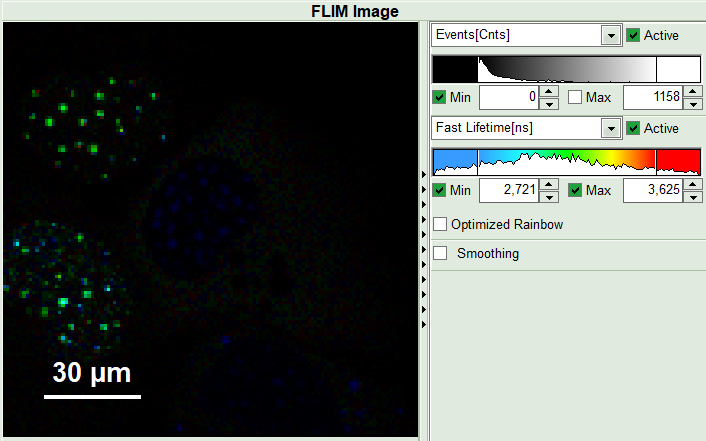This screenshot has height=441, width=706.
Task: Increase Fast Lifetime Min with up arrow
Action: 549,185
